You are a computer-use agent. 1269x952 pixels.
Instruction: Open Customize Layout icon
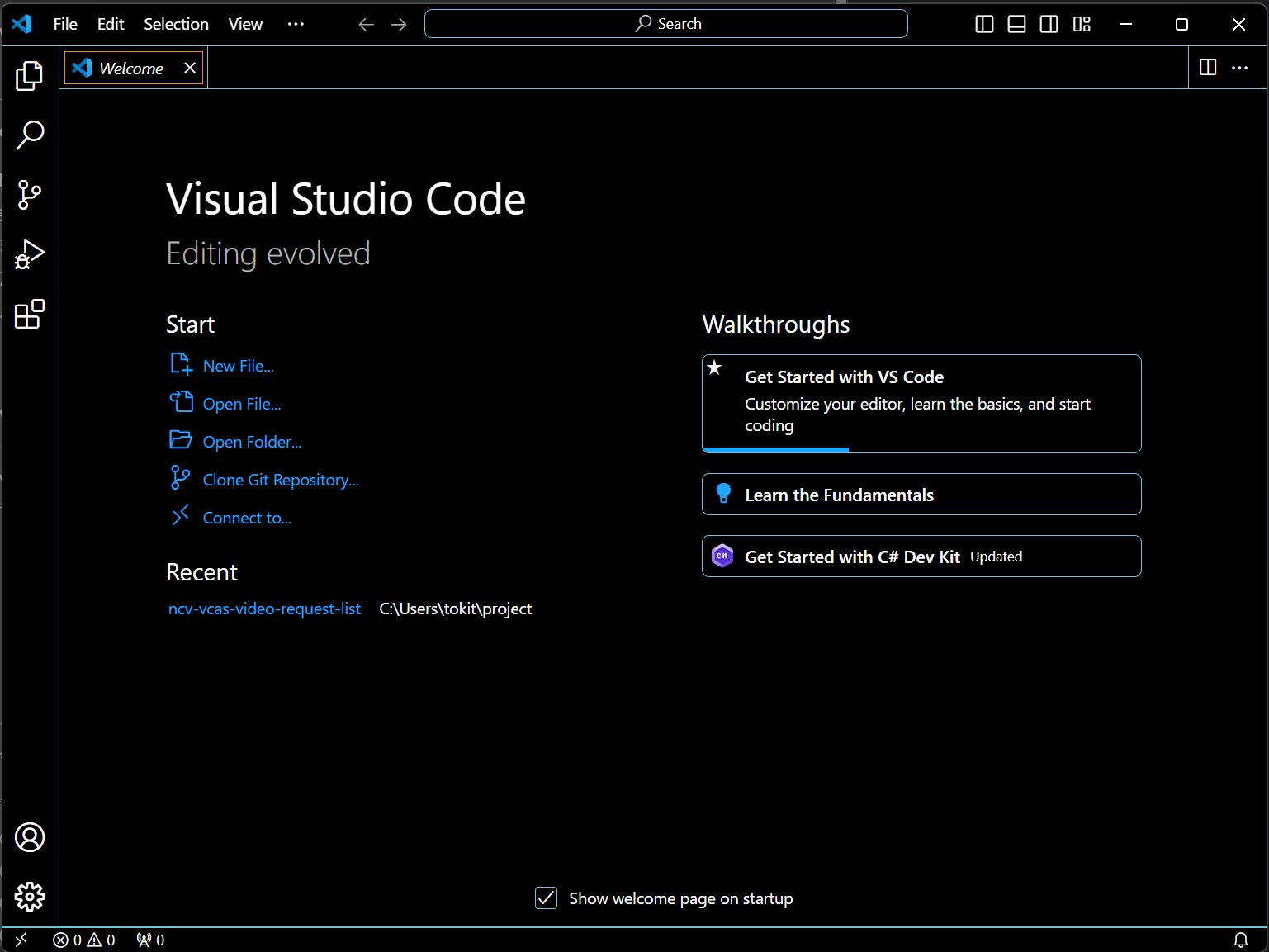coord(1082,24)
